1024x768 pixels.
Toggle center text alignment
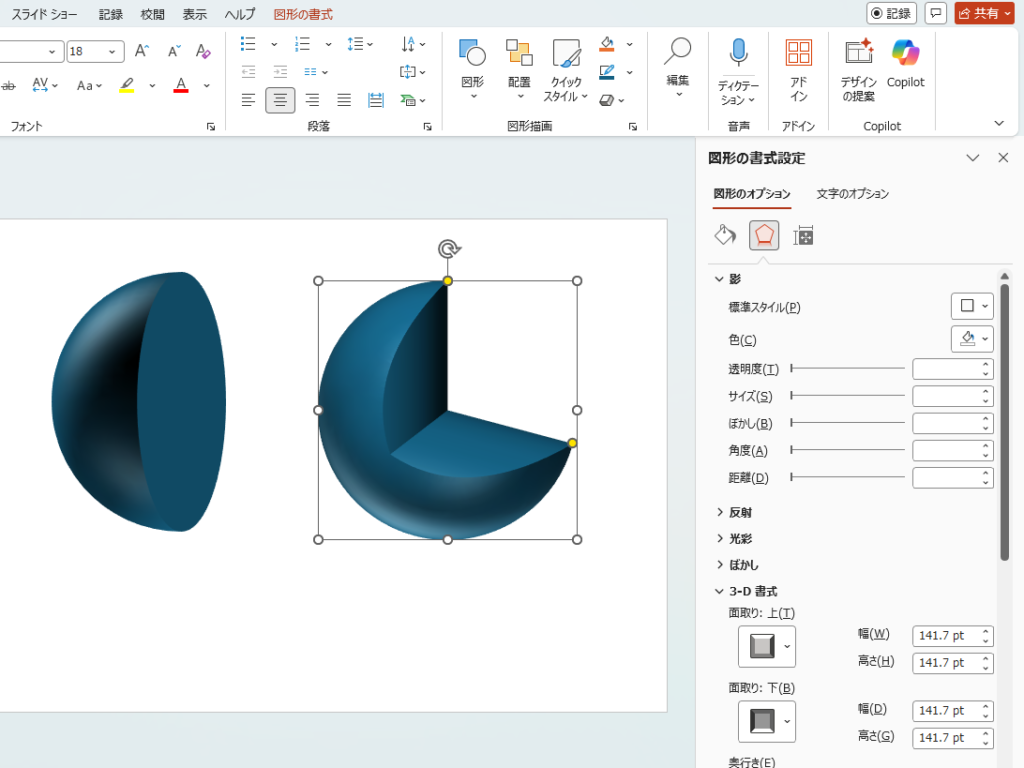click(x=280, y=100)
